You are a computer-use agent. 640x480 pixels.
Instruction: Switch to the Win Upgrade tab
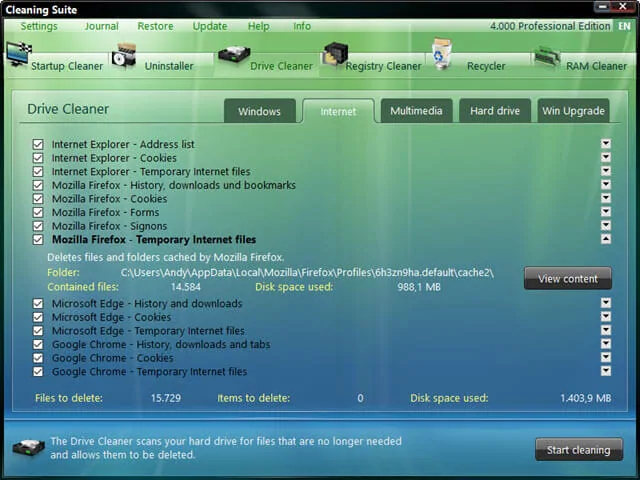(573, 111)
